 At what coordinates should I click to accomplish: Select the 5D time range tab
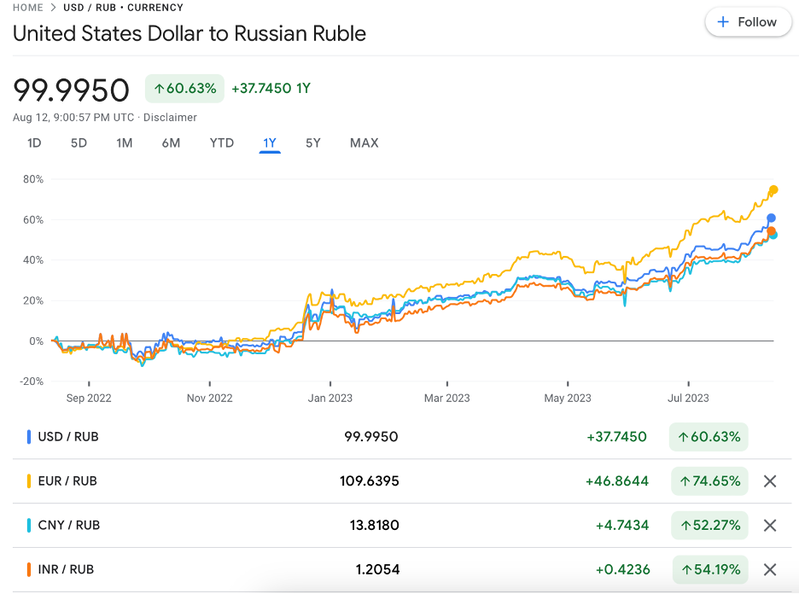79,143
